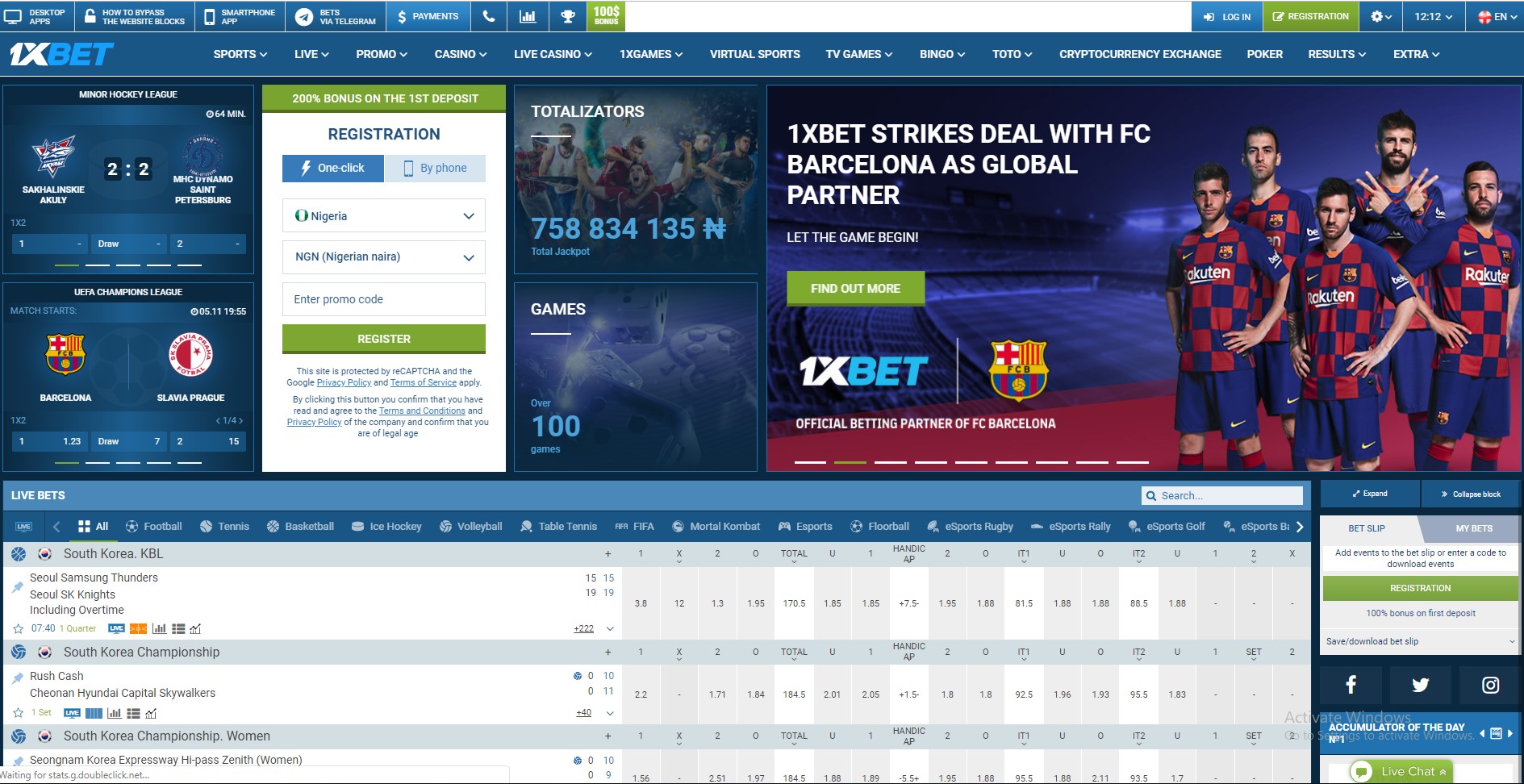
Task: Click the 100$ bonus badge
Action: 607,16
